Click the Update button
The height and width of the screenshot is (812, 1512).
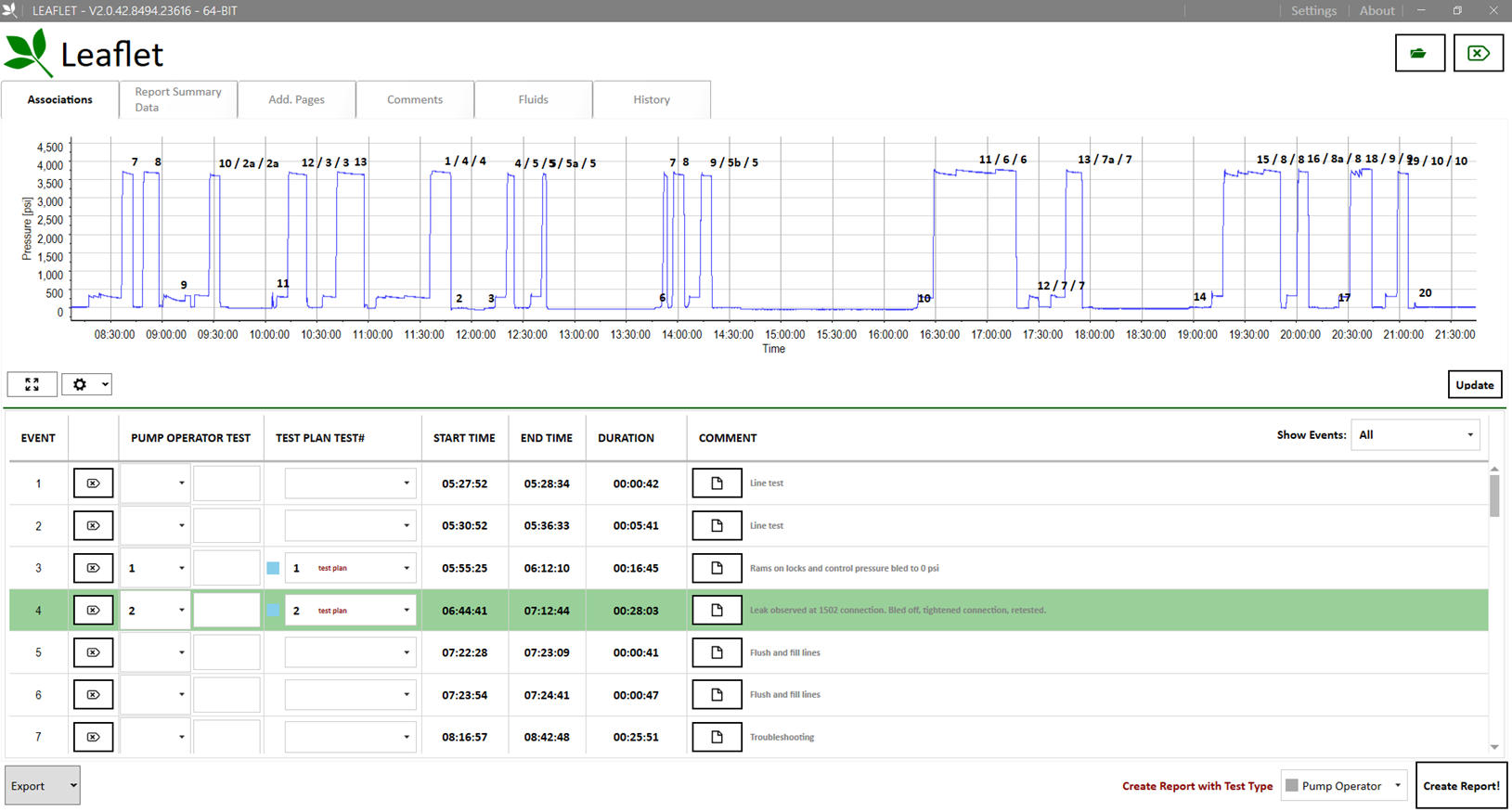click(1474, 385)
